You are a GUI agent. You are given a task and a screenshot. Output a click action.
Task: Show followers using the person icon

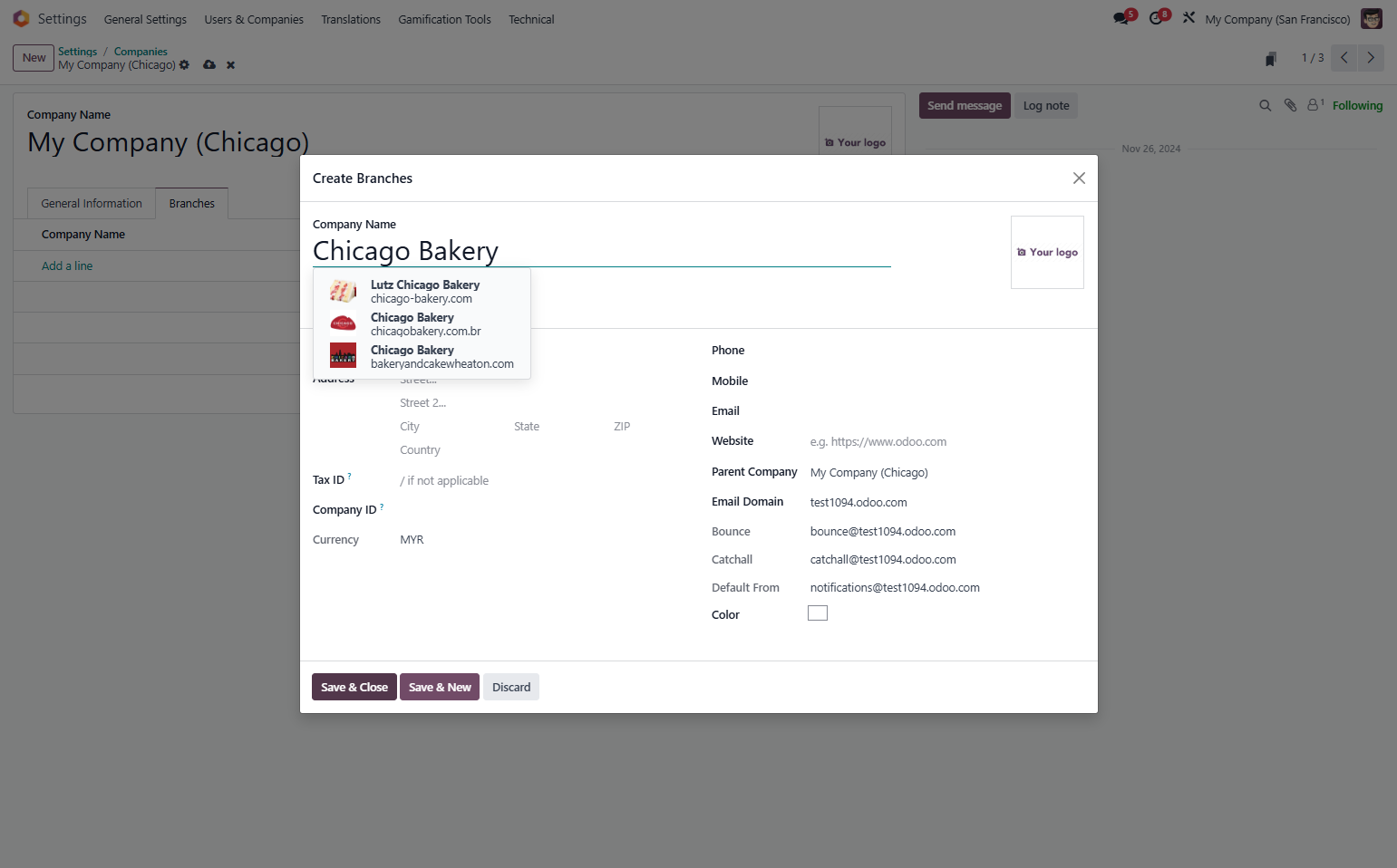tap(1315, 105)
